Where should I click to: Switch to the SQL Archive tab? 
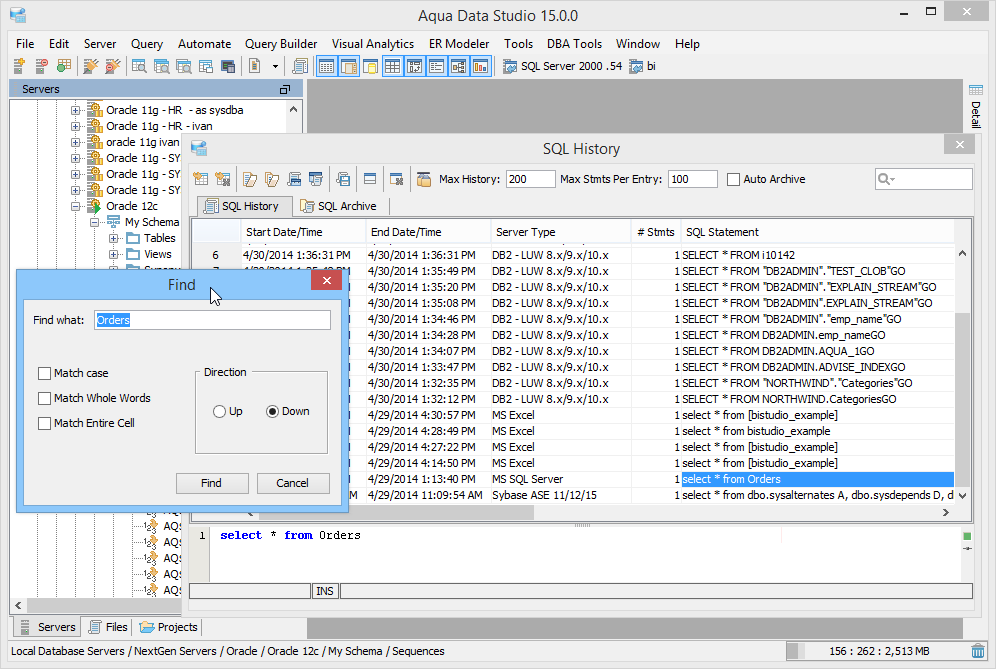coord(339,206)
